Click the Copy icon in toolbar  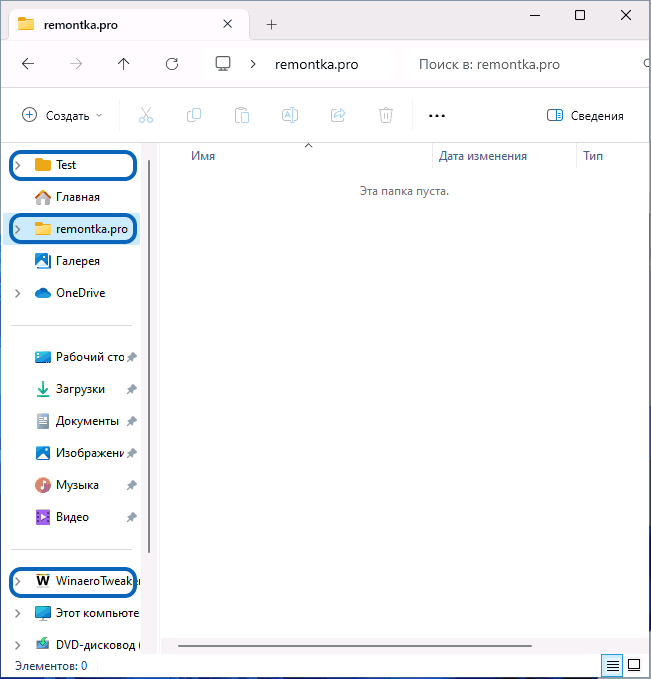(x=194, y=115)
